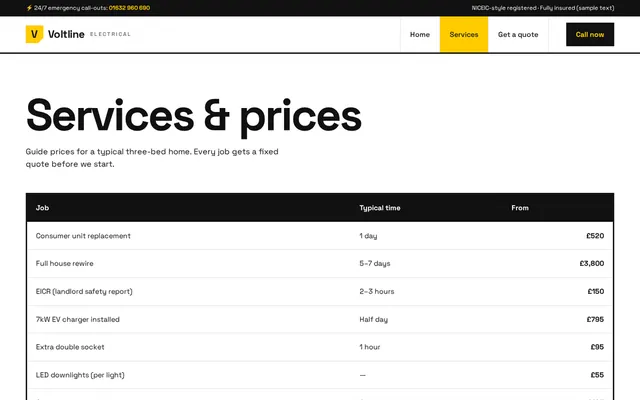Go to the Get a quote page
The height and width of the screenshot is (400, 640).
pyautogui.click(x=518, y=35)
